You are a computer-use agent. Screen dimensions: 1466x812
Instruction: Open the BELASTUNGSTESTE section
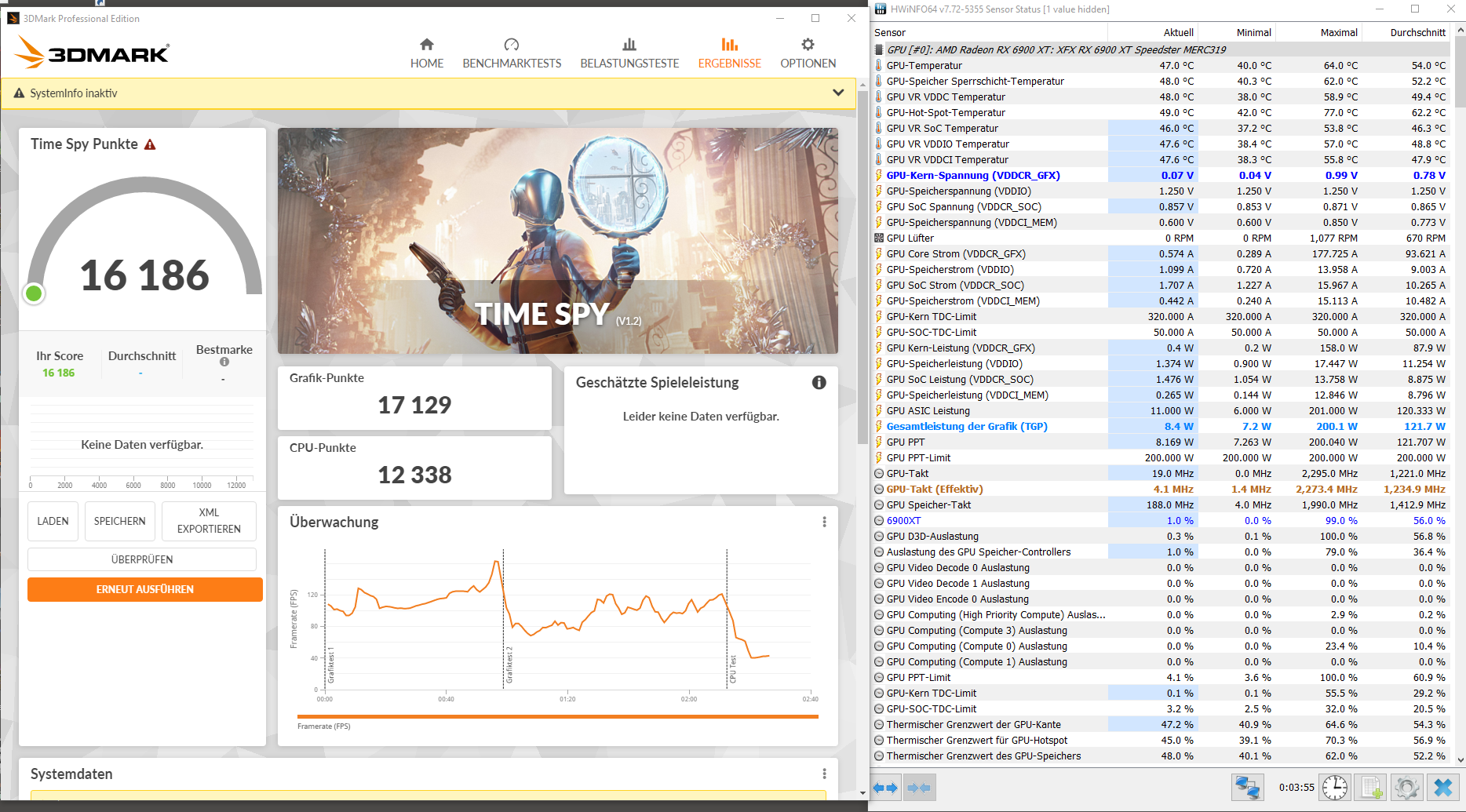[629, 53]
